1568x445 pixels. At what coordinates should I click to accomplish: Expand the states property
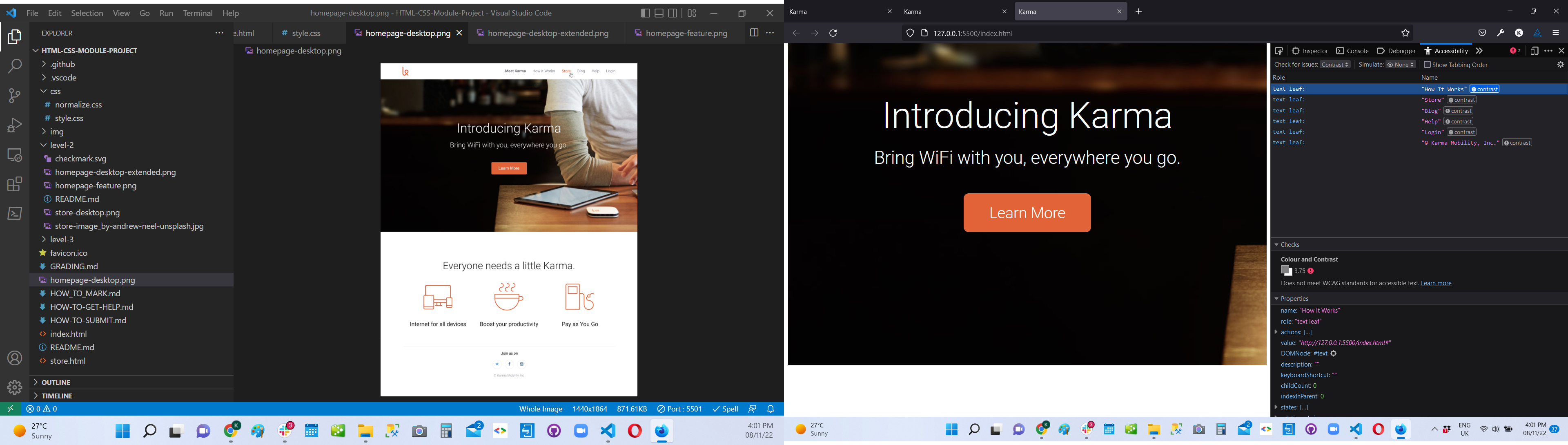(x=1276, y=408)
